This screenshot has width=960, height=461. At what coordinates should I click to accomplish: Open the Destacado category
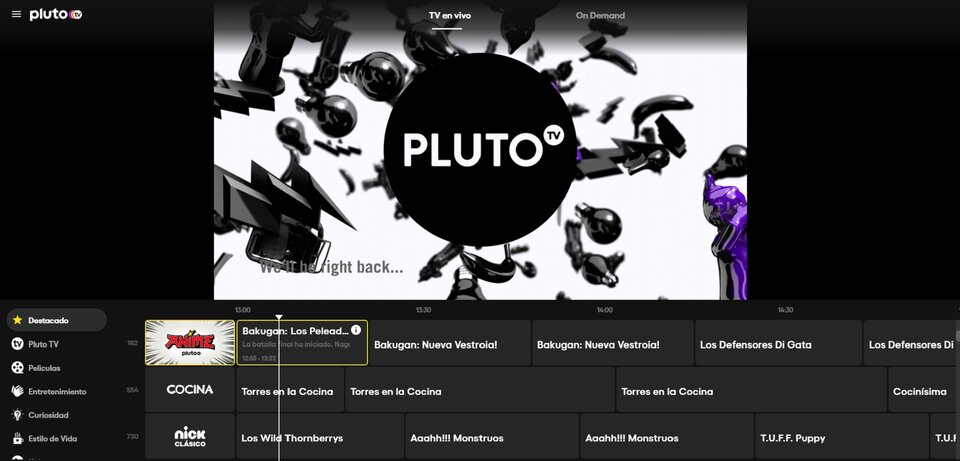57,320
